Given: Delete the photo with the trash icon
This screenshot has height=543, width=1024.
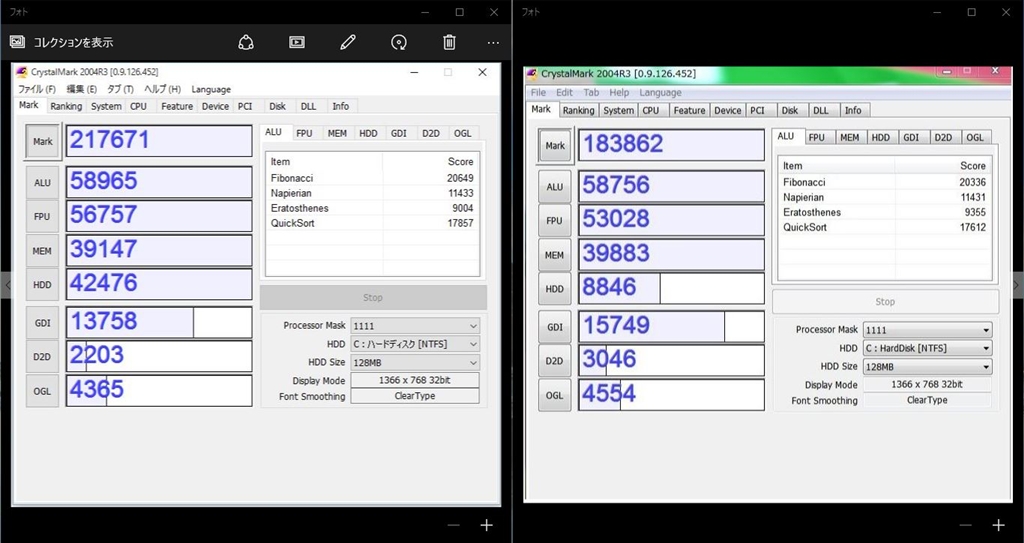Looking at the screenshot, I should click(x=449, y=42).
